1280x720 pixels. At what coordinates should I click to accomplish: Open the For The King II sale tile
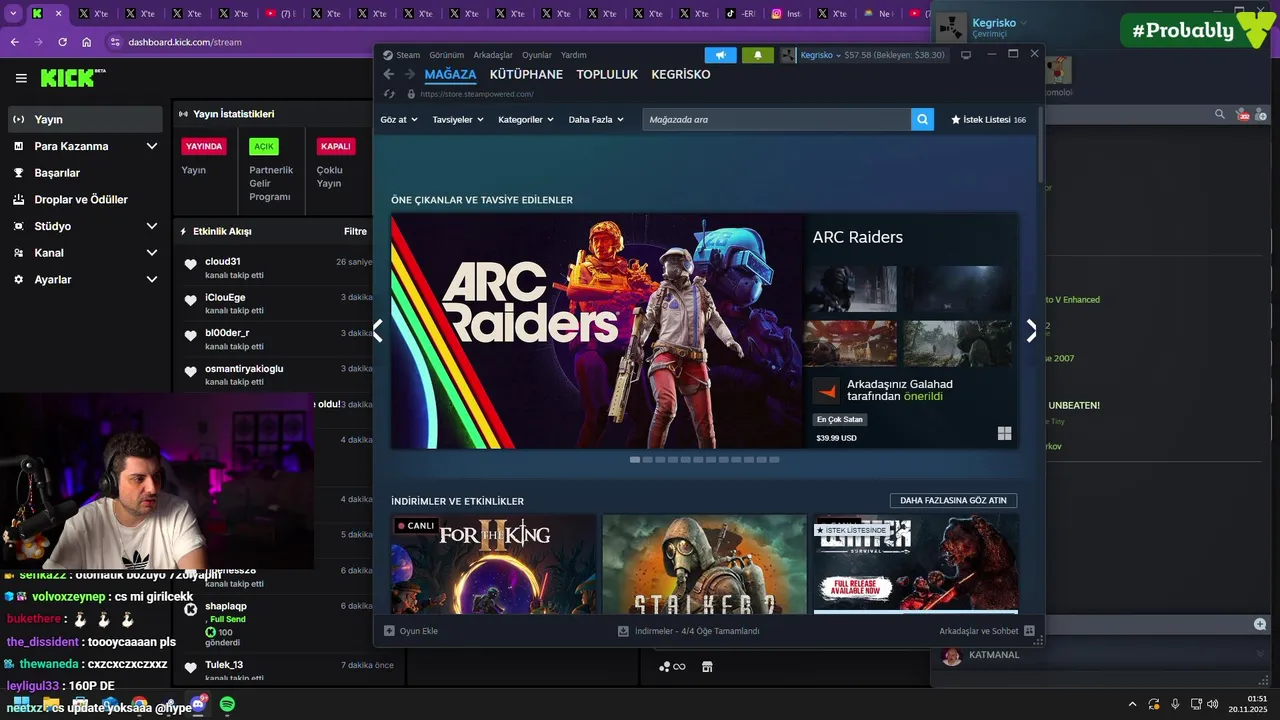click(x=494, y=564)
